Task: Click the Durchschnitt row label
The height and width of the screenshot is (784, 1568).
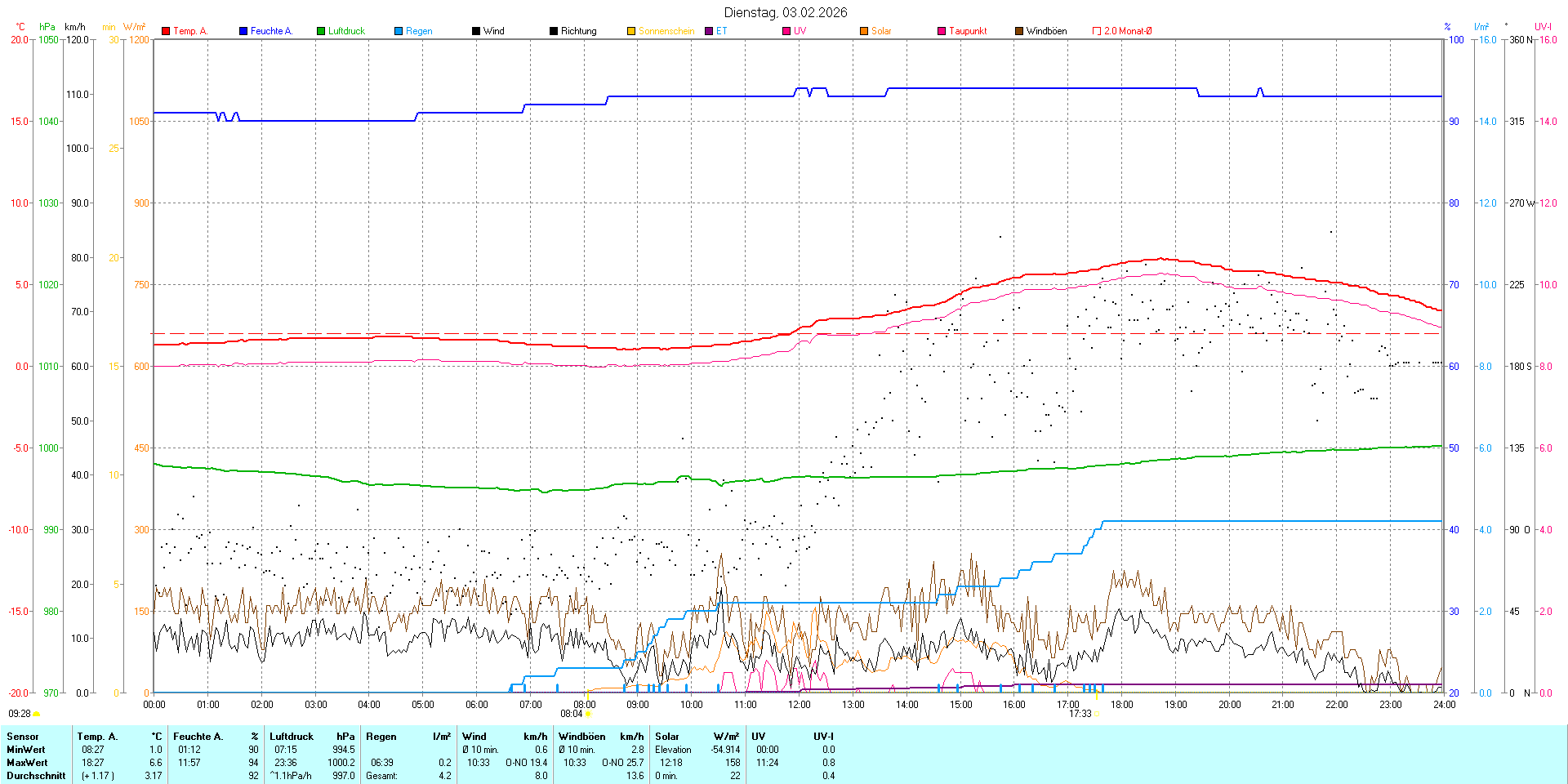Action: (36, 776)
